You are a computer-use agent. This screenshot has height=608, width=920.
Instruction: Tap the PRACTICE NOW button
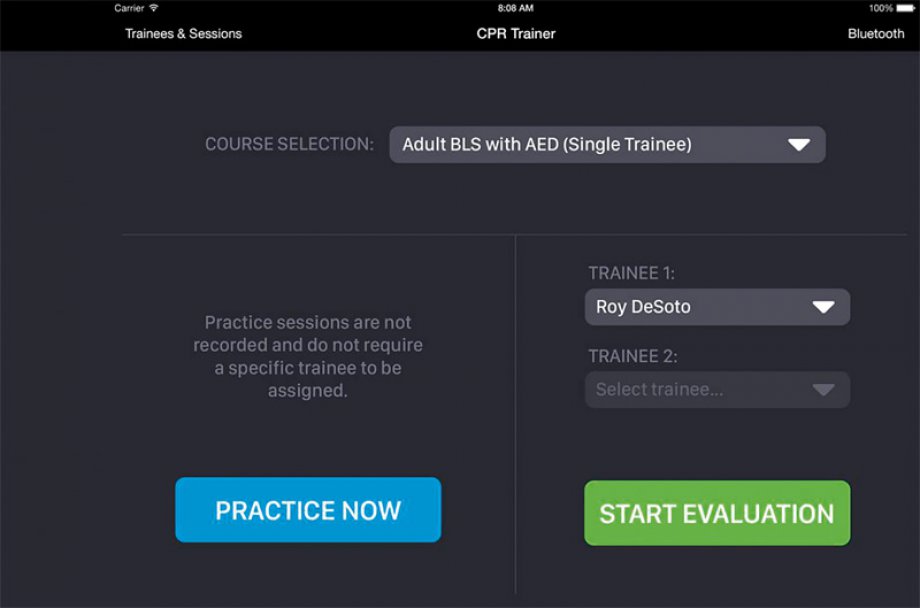308,510
